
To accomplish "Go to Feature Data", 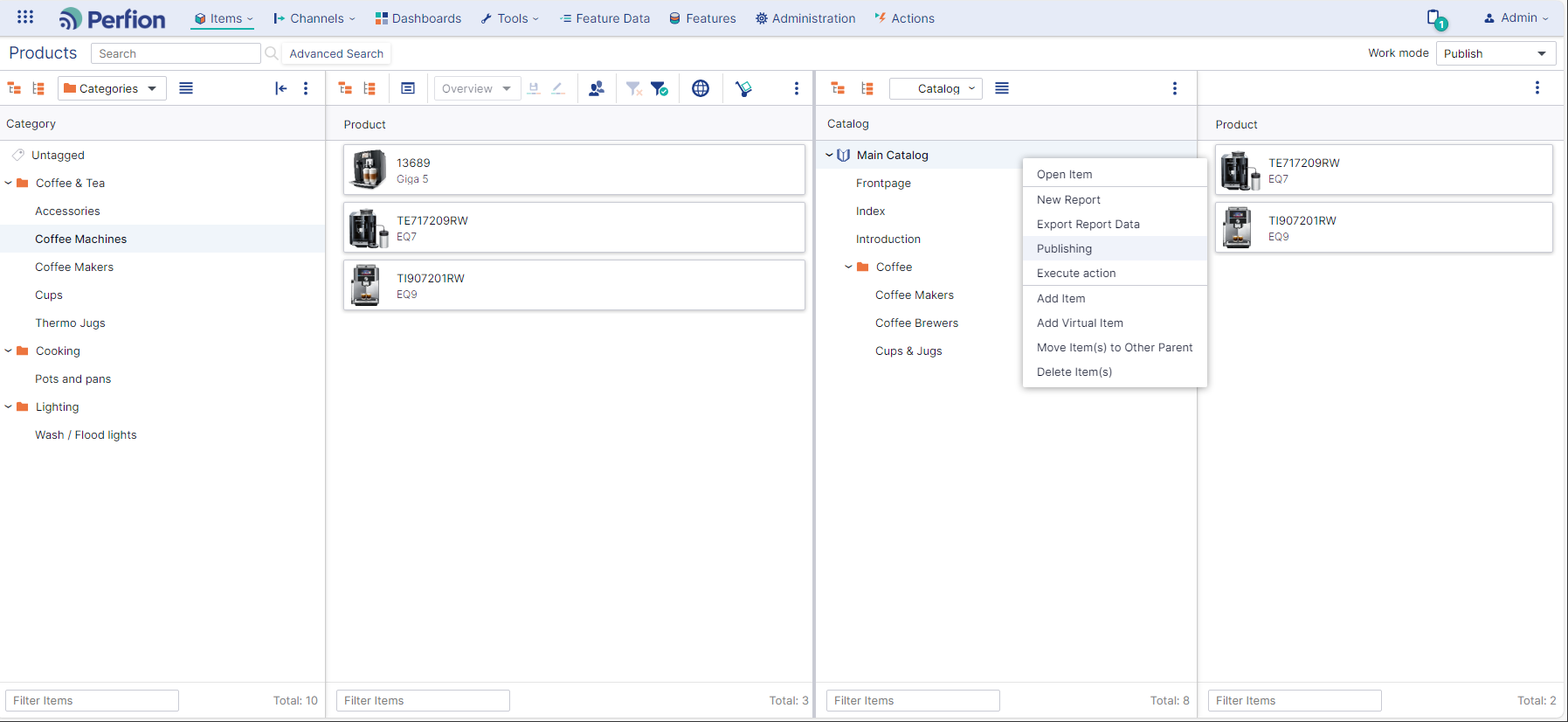I will pos(605,18).
